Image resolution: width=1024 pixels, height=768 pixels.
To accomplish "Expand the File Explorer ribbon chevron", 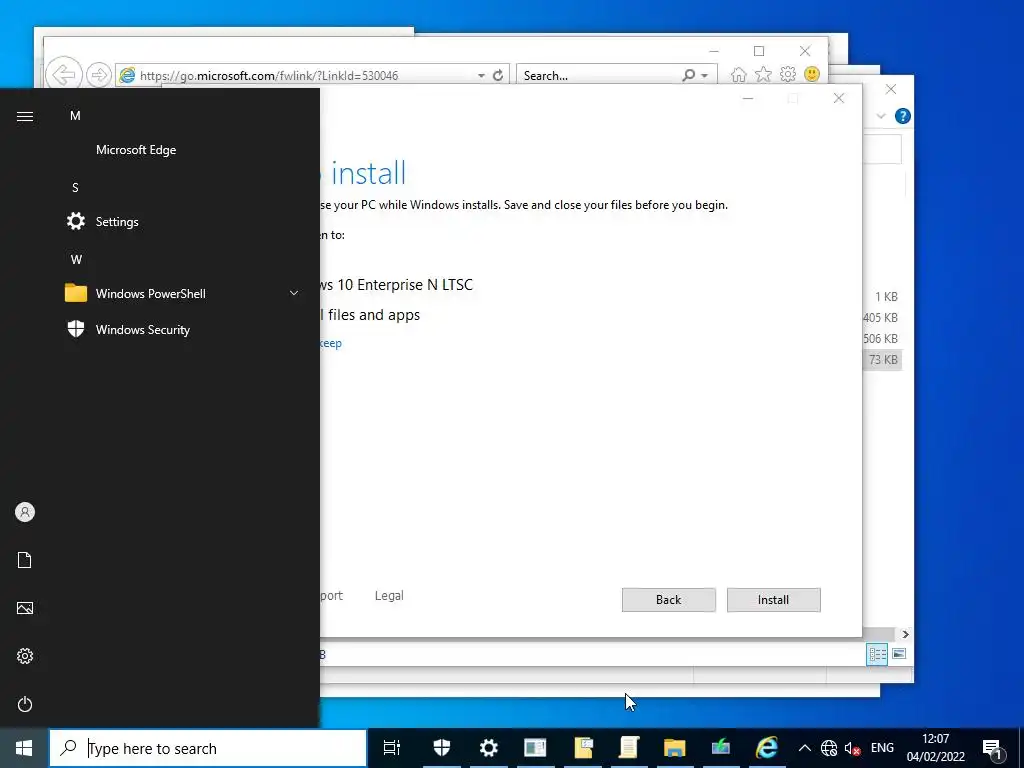I will [881, 116].
